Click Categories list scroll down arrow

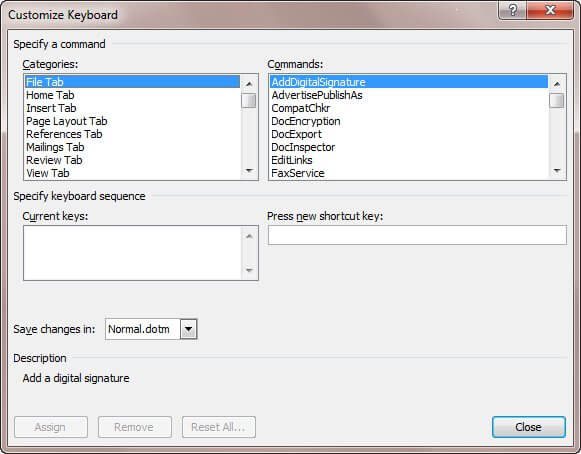[249, 170]
